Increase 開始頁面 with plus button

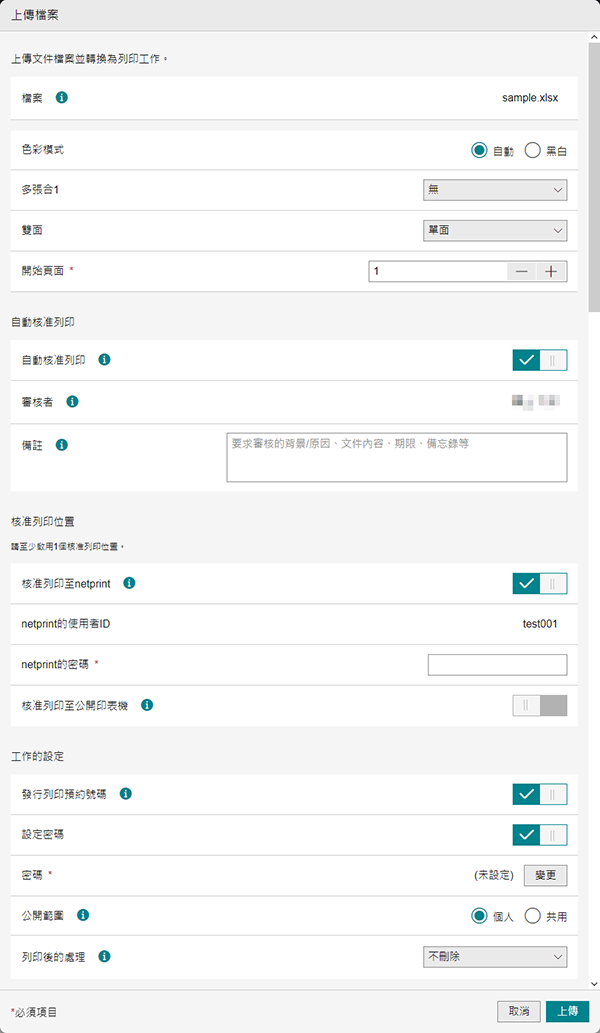tap(551, 272)
